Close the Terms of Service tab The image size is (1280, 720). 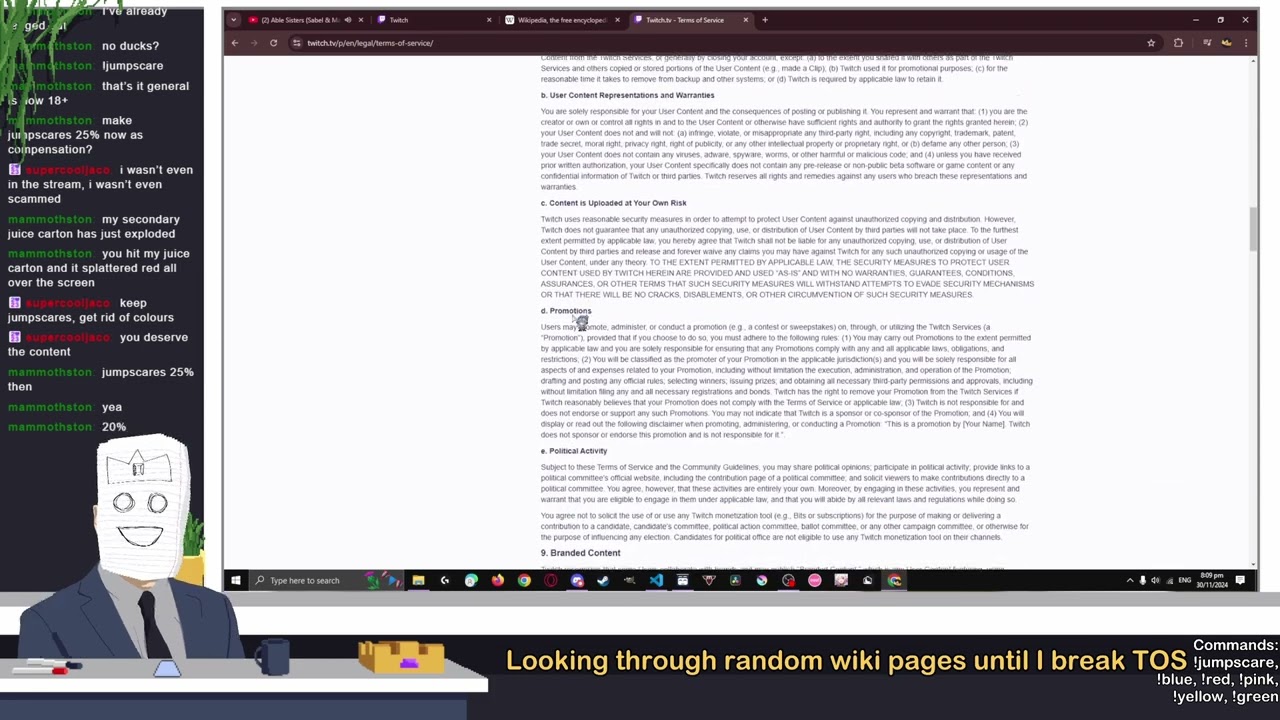(745, 20)
